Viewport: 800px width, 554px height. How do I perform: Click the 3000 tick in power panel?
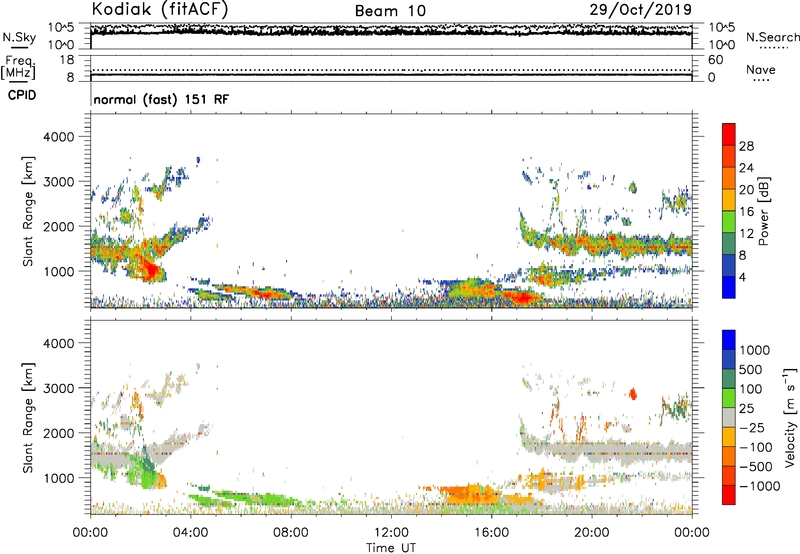[x=58, y=182]
